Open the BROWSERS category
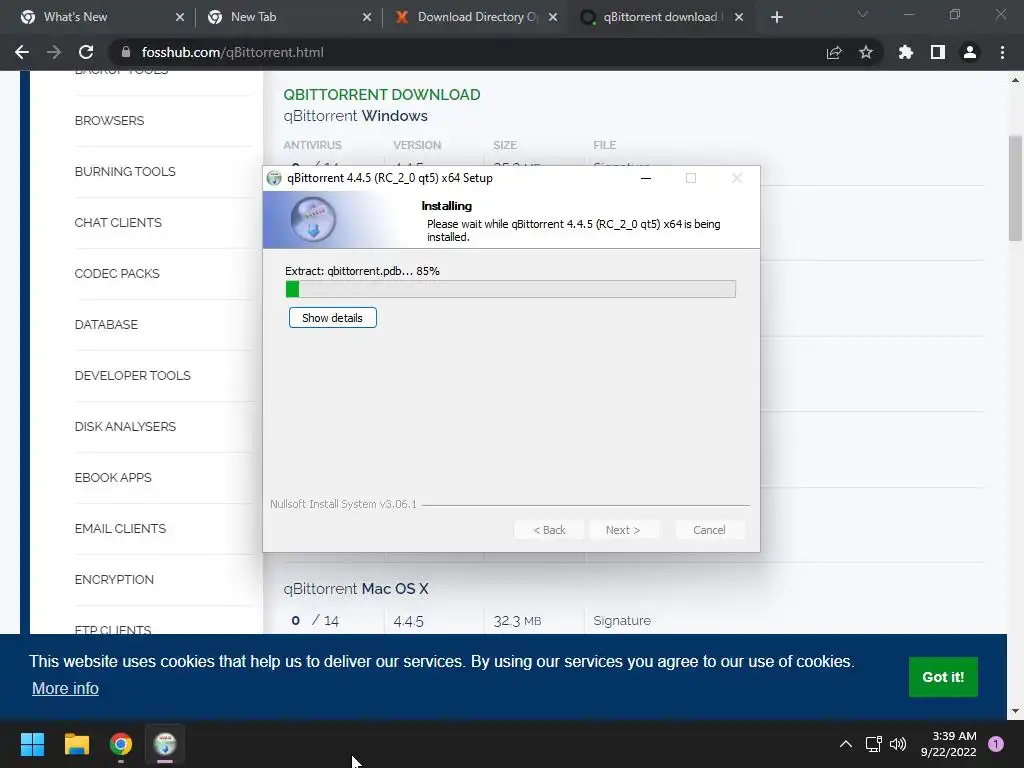This screenshot has width=1024, height=768. pos(109,121)
